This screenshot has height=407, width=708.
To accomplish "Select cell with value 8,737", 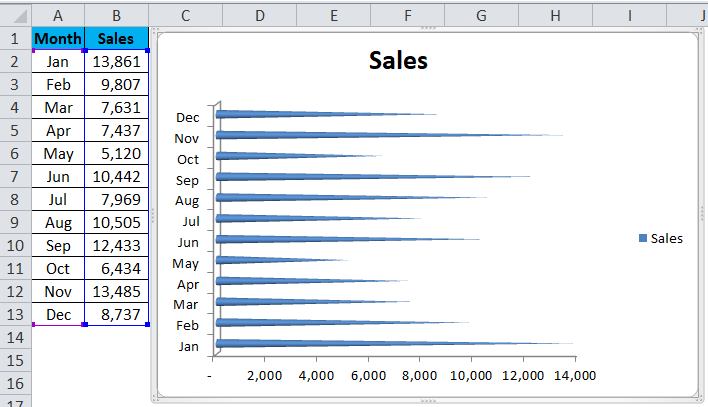I will pos(116,314).
